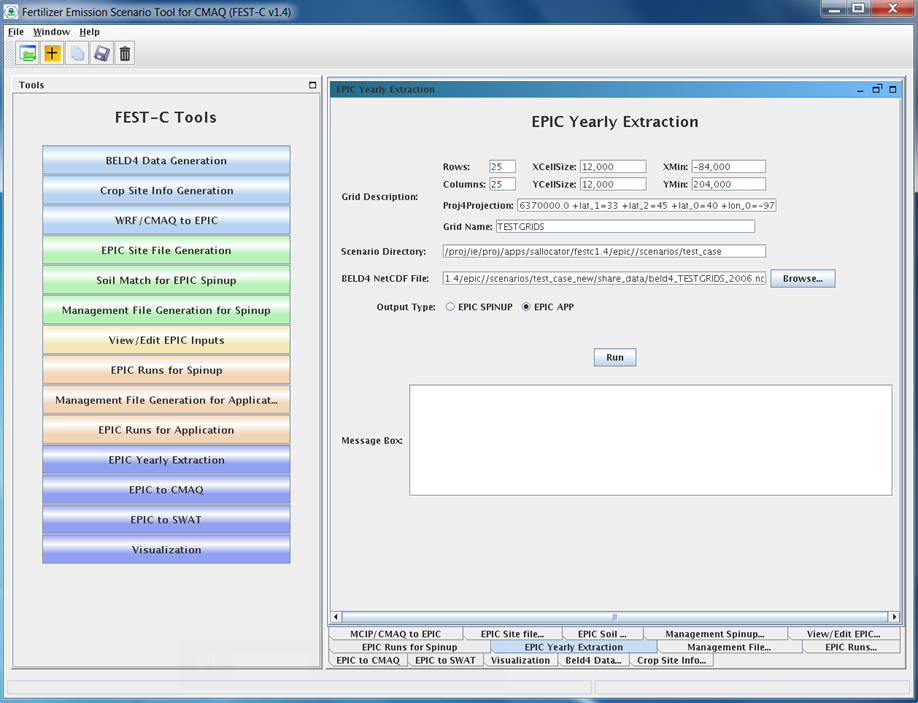Click the YMin input field
This screenshot has height=703, width=918.
pos(728,184)
